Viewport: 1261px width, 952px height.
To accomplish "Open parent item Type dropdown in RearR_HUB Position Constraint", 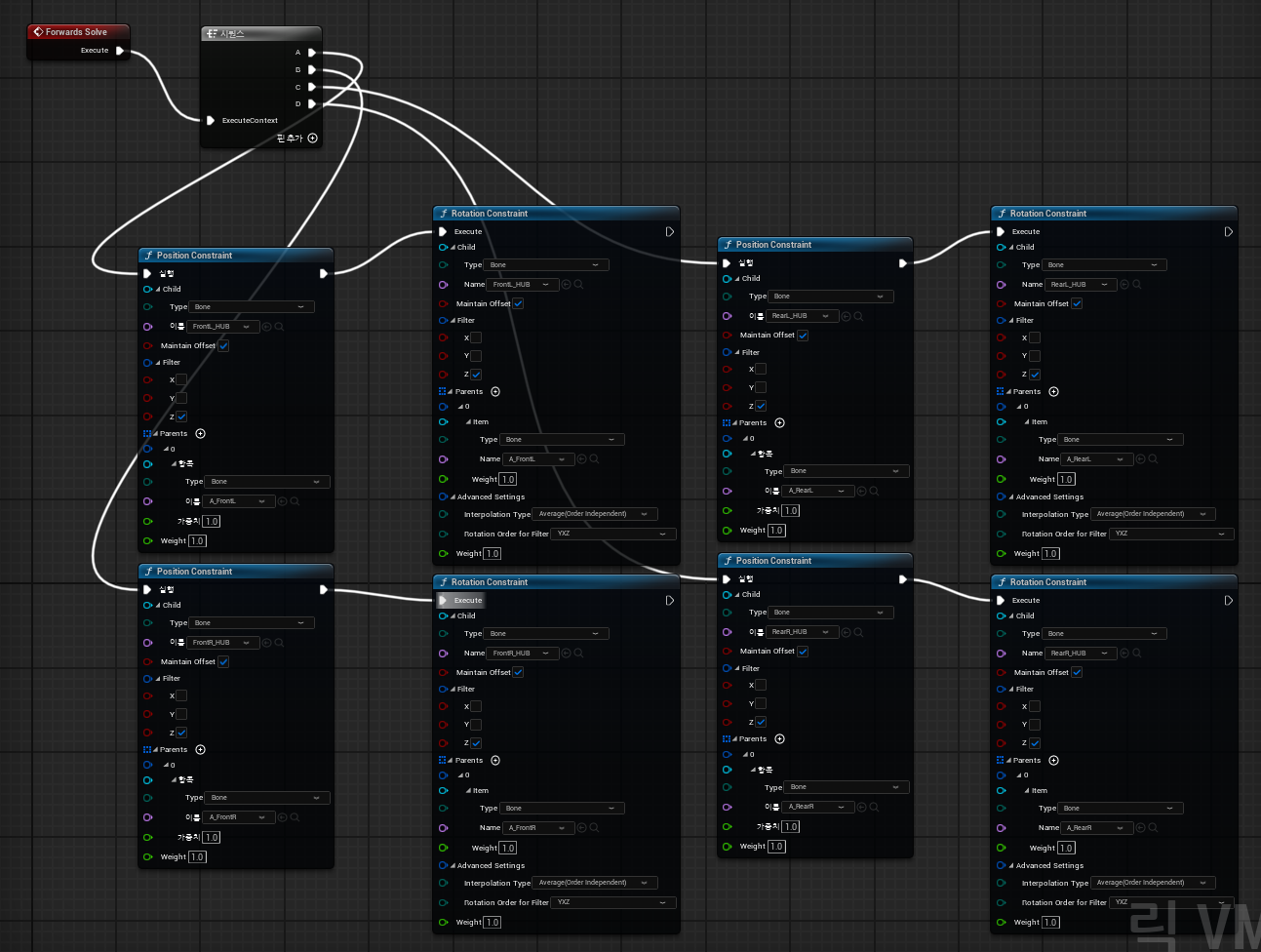I will [847, 787].
